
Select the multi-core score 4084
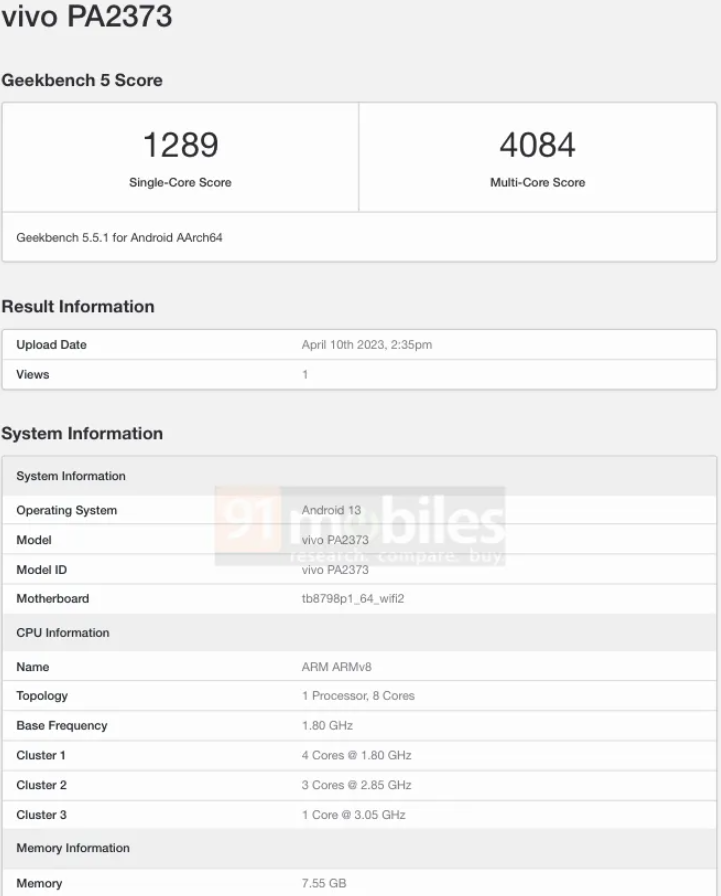537,145
